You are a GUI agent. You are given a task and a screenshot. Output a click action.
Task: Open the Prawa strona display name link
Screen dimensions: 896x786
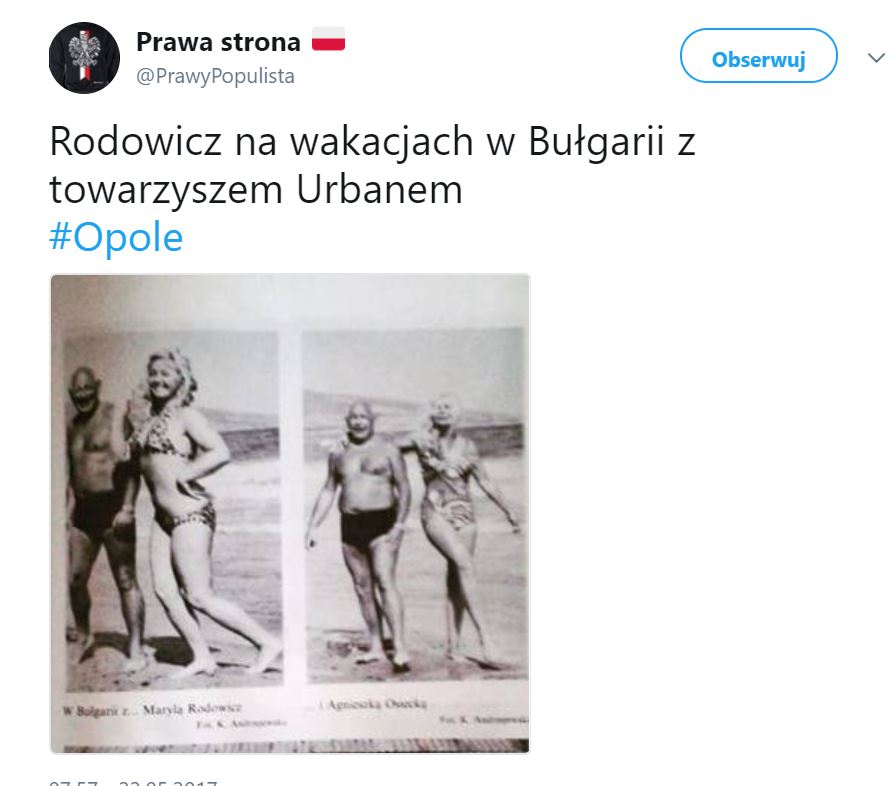point(218,42)
